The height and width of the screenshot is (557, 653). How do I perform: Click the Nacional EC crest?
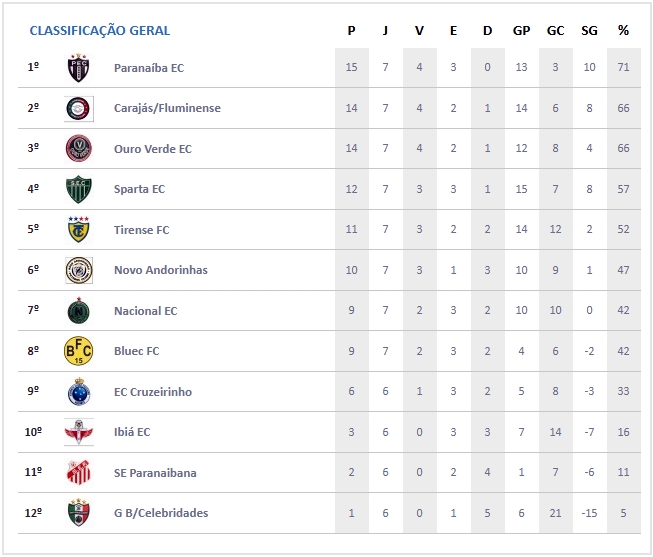[79, 311]
